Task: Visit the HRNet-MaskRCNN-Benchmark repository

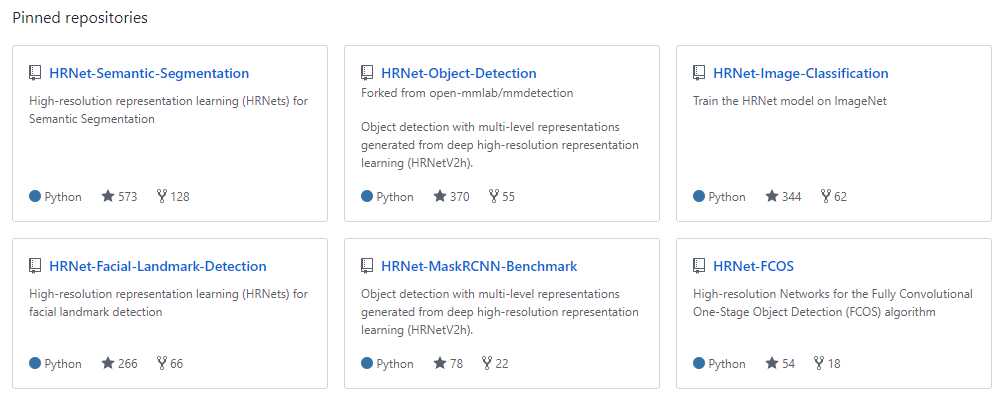Action: (479, 266)
